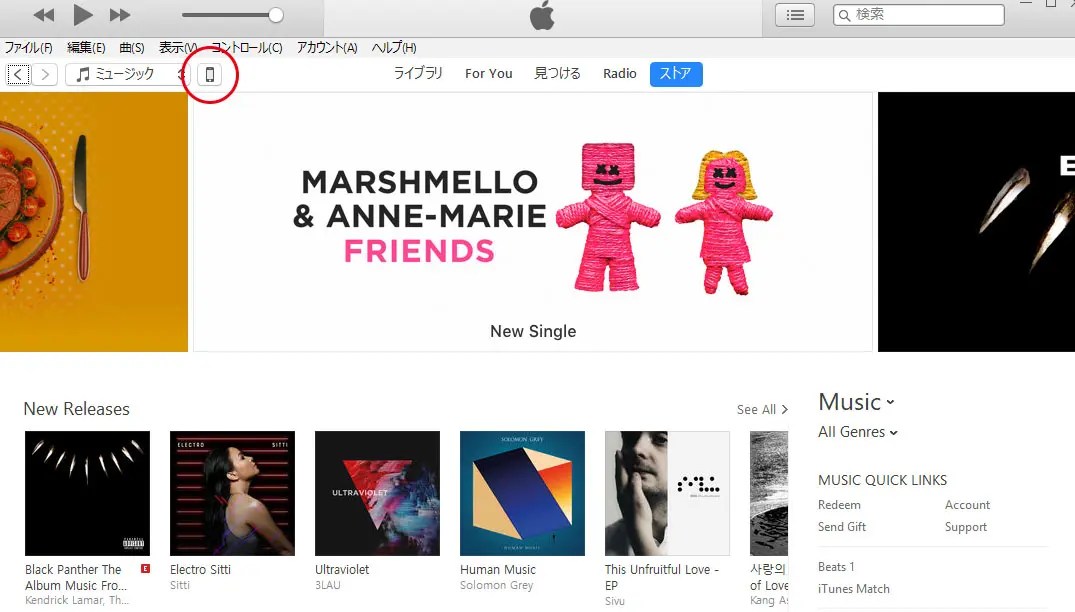The height and width of the screenshot is (612, 1075).
Task: Open the iPhone device icon
Action: (210, 74)
